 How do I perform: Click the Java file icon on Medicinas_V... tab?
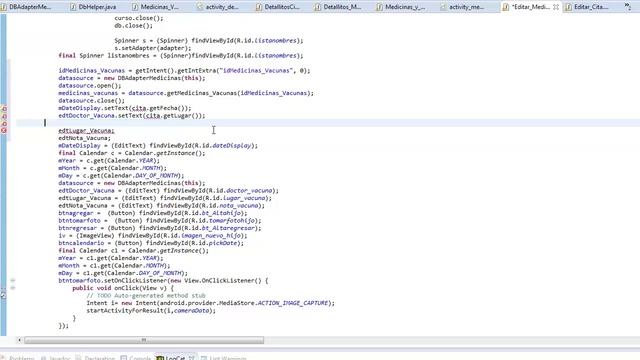click(x=135, y=7)
